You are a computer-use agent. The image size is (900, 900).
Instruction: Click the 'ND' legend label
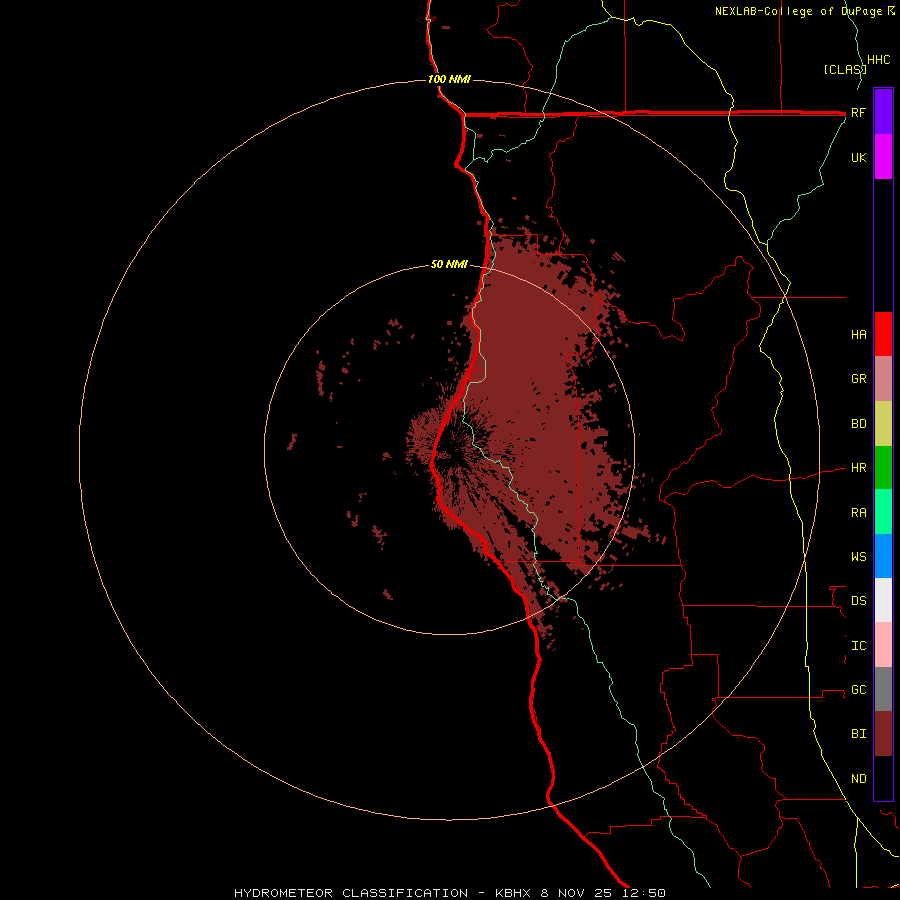[858, 778]
